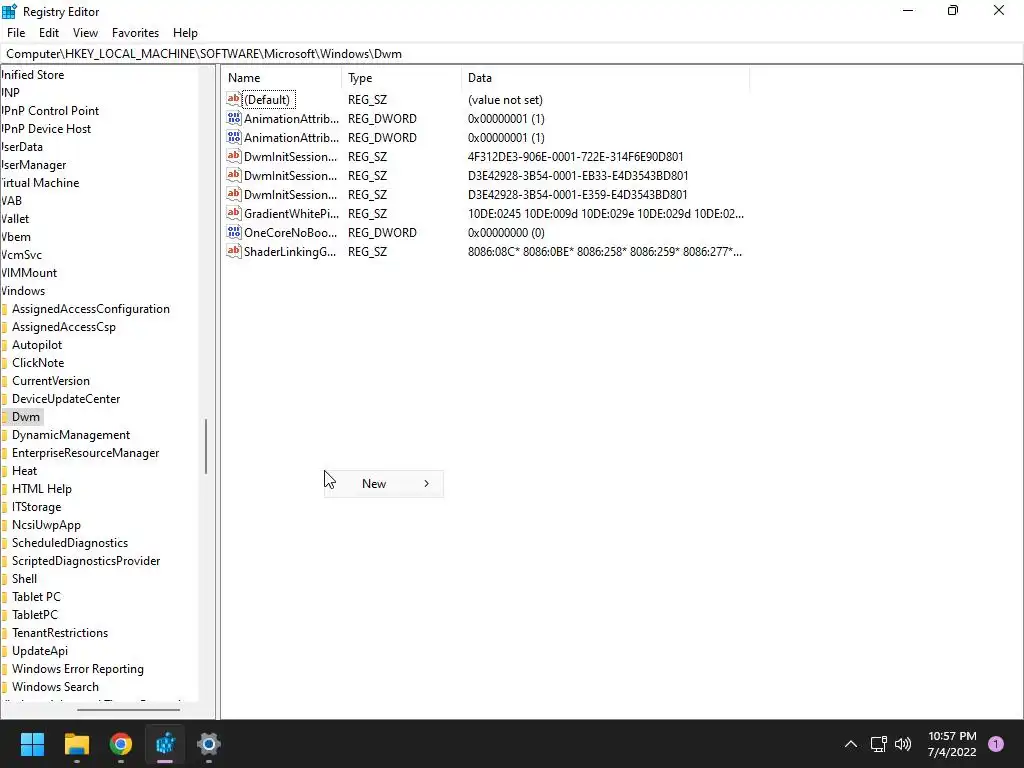Click the data D3E42928-3B54-0001-E359-E4D3543BD801
This screenshot has width=1024, height=768.
tap(577, 195)
